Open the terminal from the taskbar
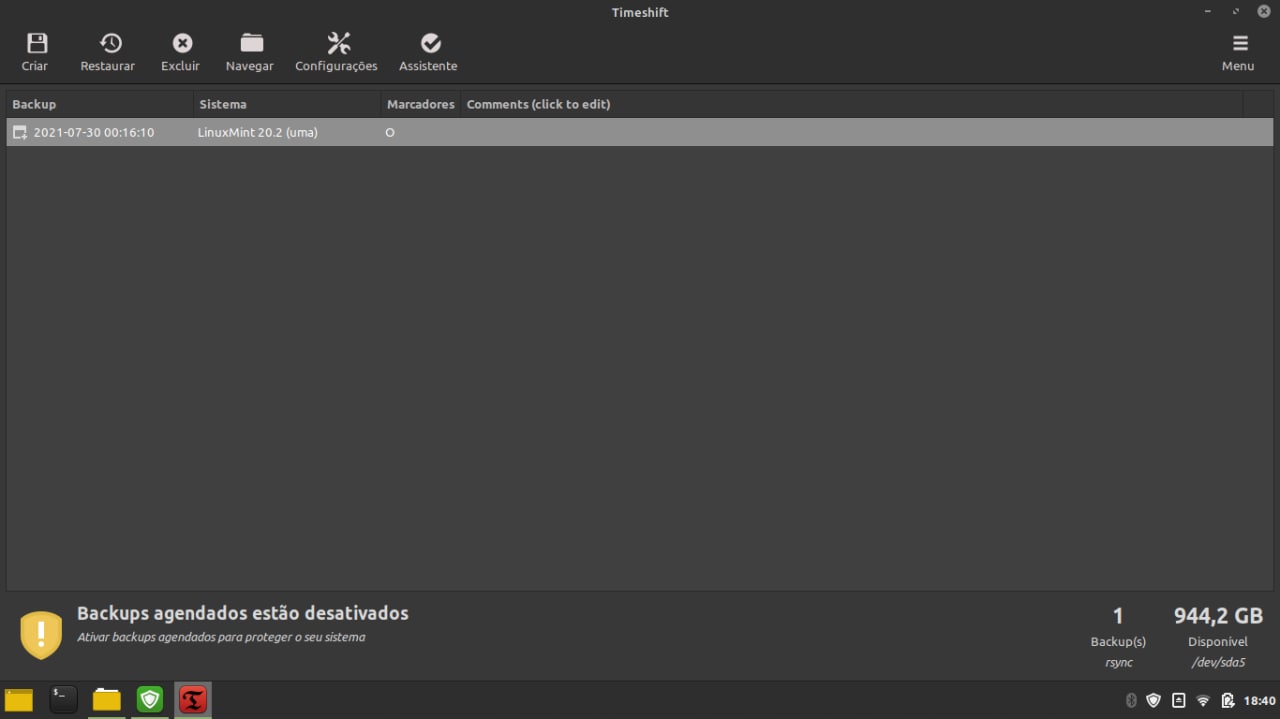The width and height of the screenshot is (1280, 719). click(x=63, y=700)
